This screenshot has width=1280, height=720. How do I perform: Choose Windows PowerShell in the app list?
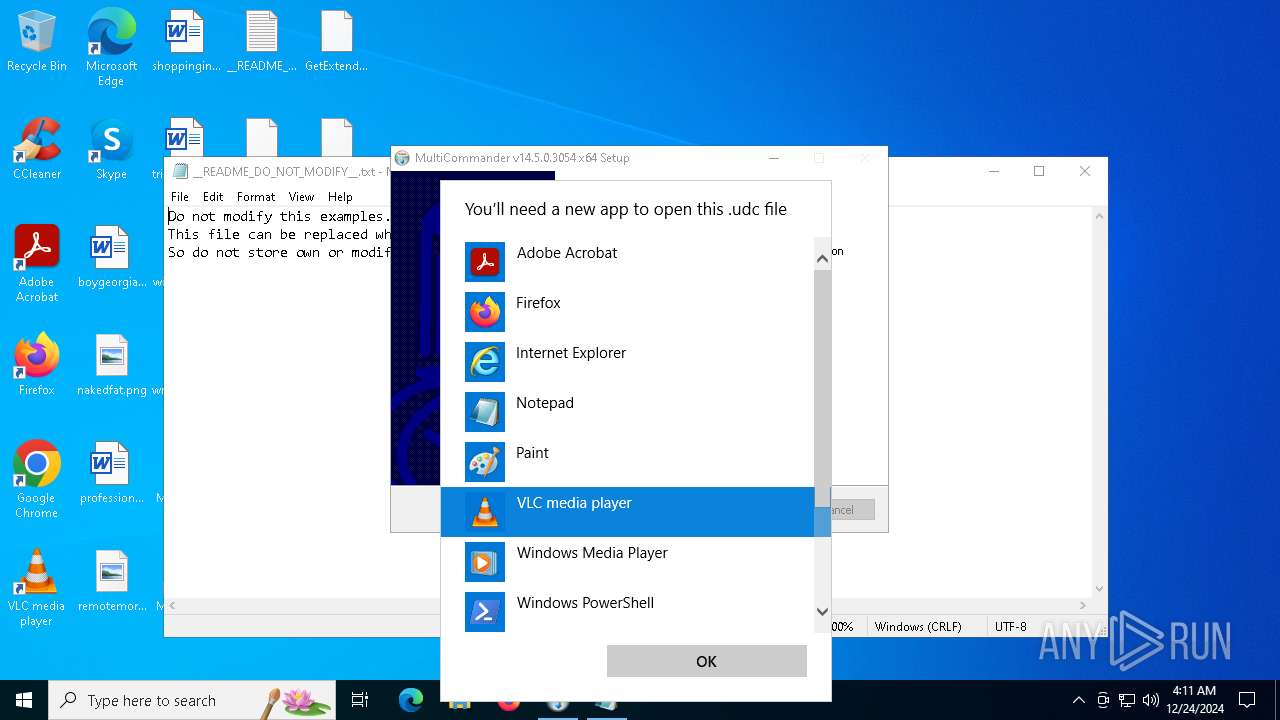coord(628,612)
